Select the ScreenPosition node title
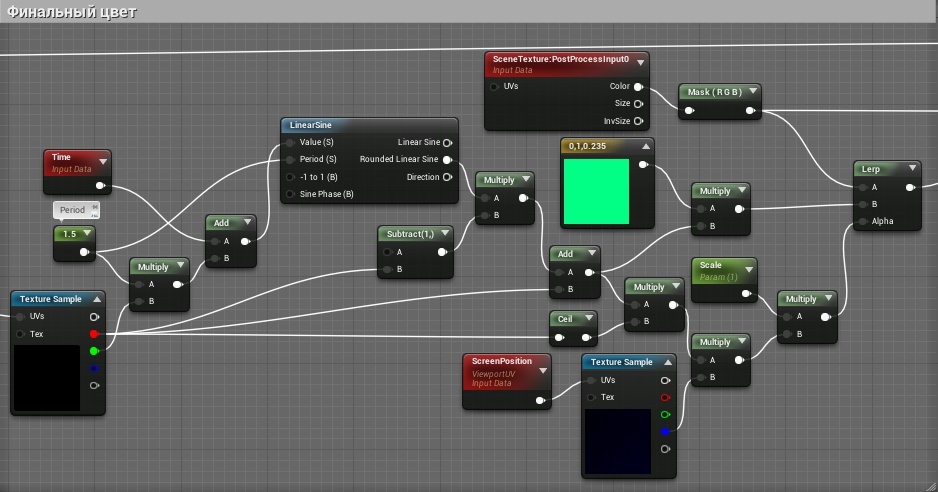 coord(501,361)
